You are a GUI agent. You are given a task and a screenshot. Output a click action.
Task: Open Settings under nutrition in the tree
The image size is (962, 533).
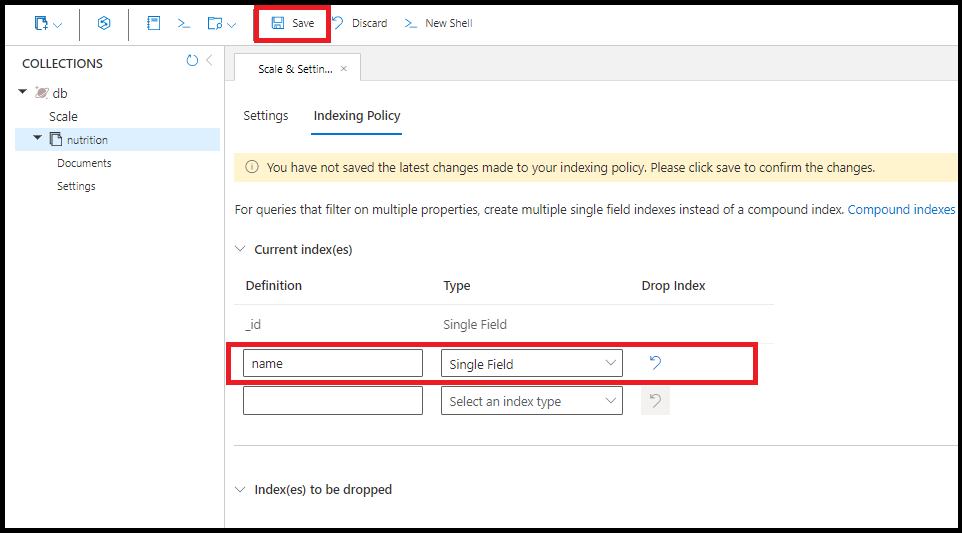[76, 186]
